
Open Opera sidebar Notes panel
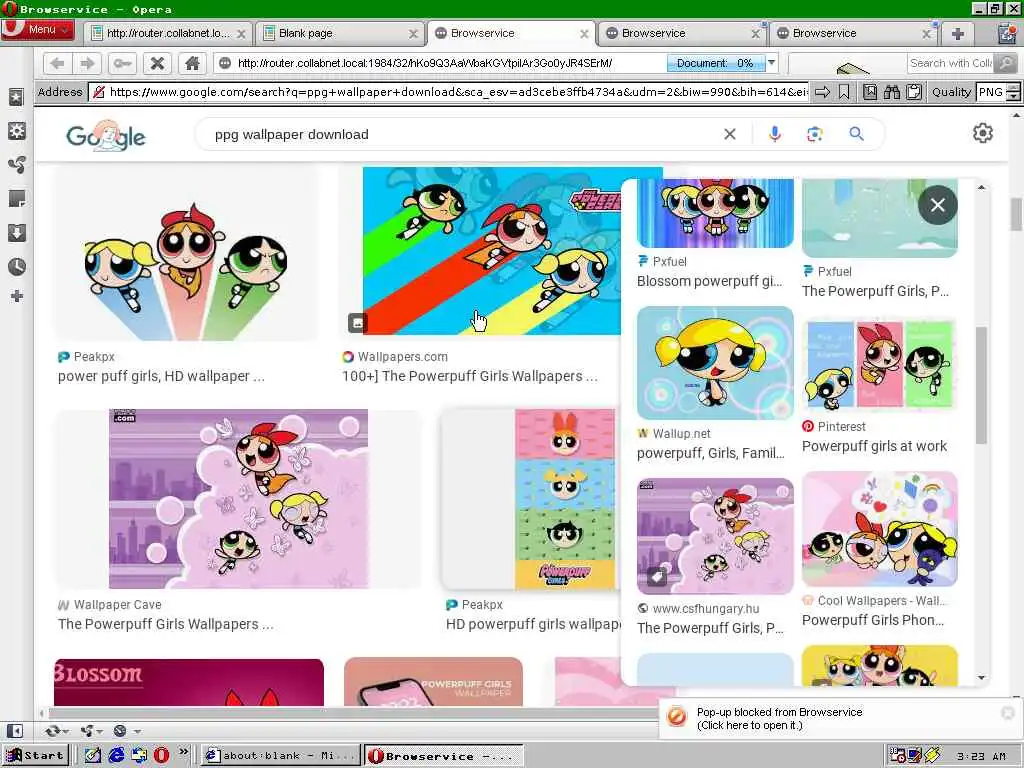(16, 199)
